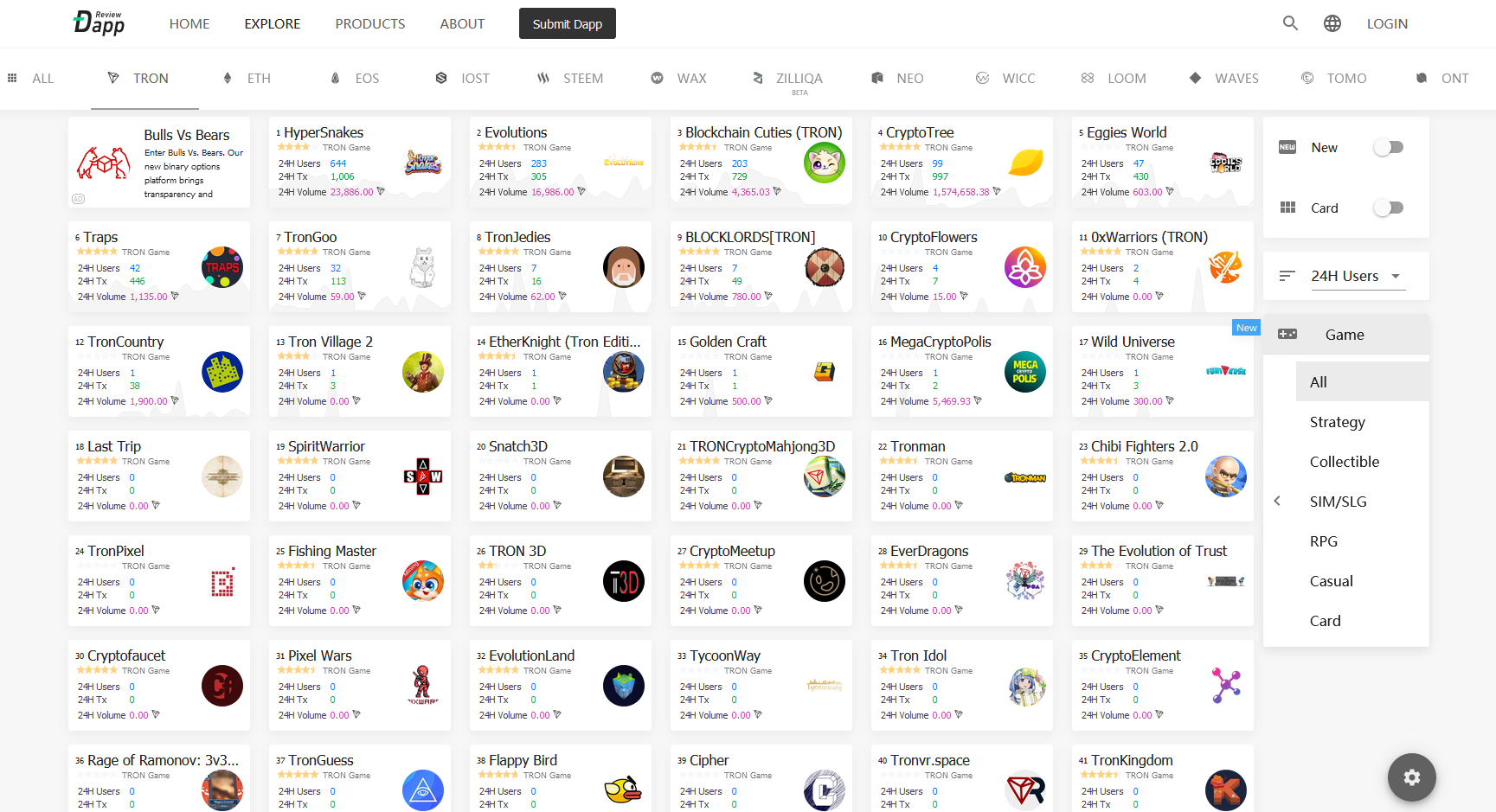This screenshot has height=812, width=1496.
Task: Select the EOS blockchain tab
Action: (356, 79)
